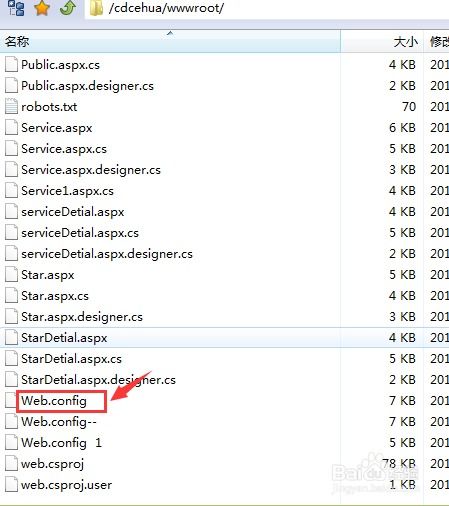Select the StarDetial.aspx file row

coord(224,338)
